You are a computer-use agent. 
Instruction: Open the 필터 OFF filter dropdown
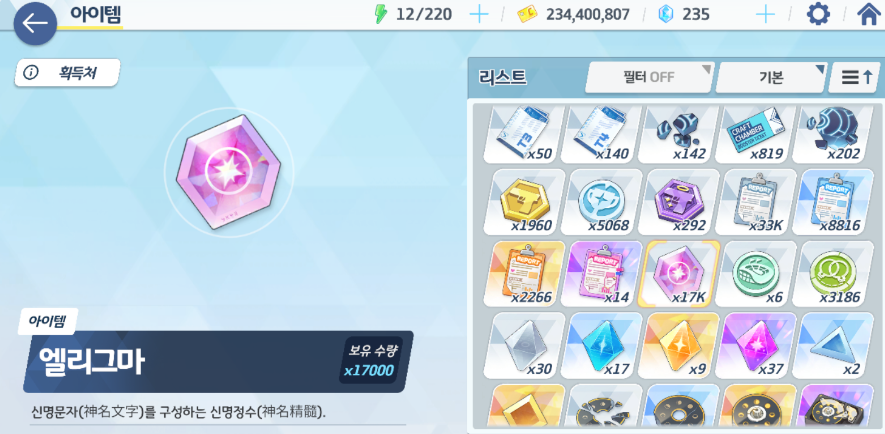pos(650,77)
